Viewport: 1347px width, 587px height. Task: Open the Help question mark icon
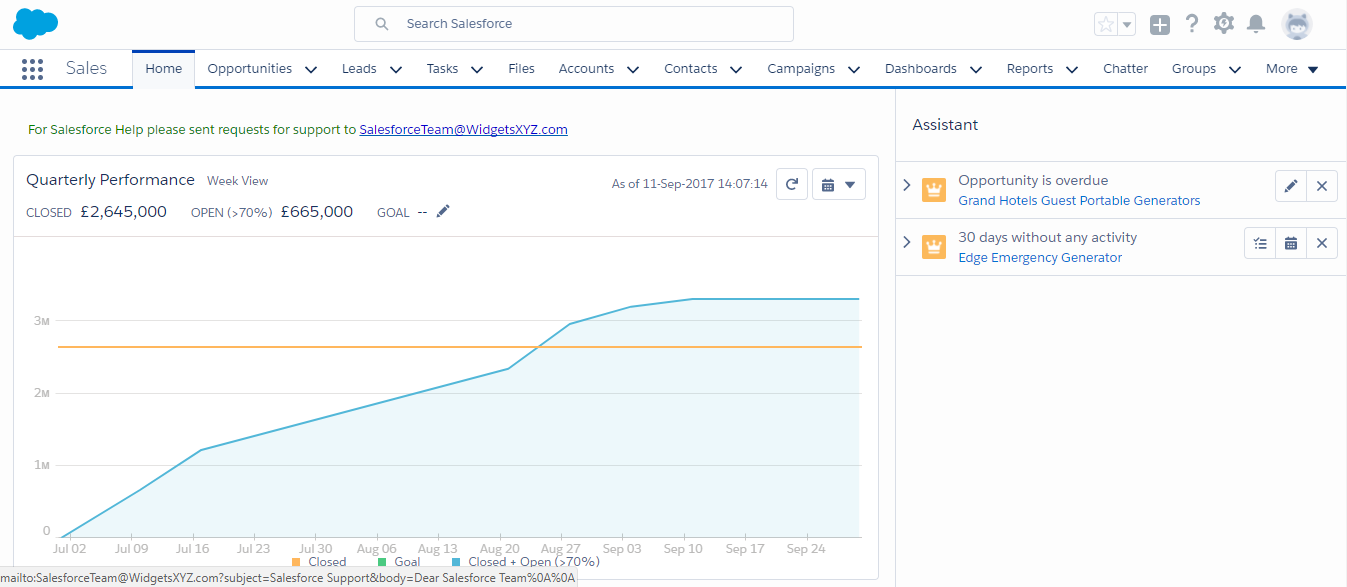(1192, 24)
